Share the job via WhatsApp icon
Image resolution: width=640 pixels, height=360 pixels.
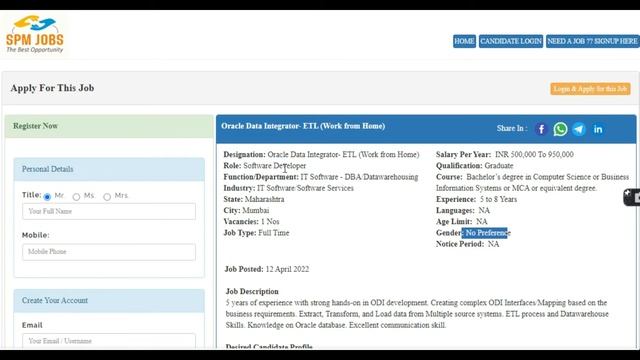tap(560, 129)
